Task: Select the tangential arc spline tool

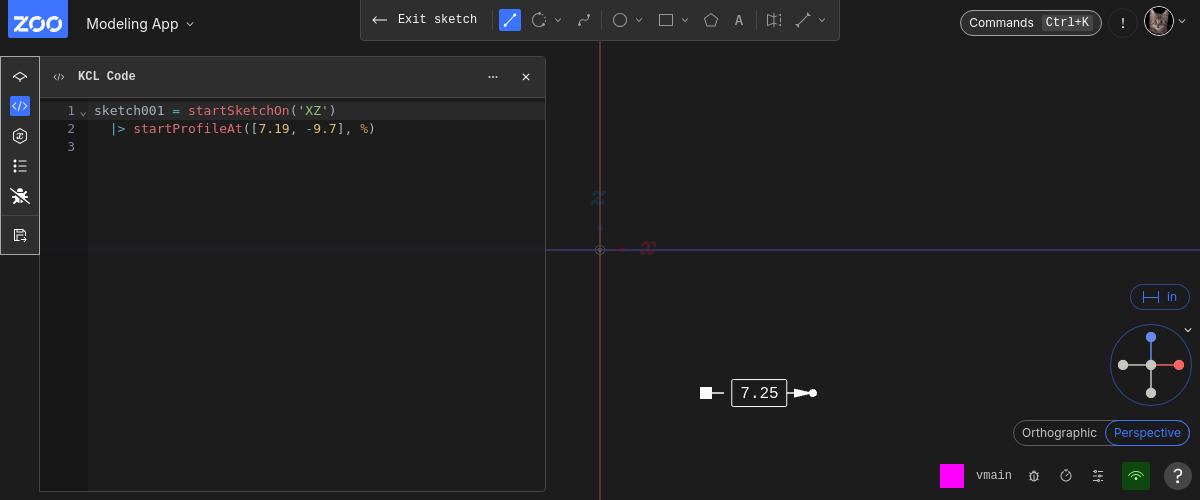Action: pos(584,20)
